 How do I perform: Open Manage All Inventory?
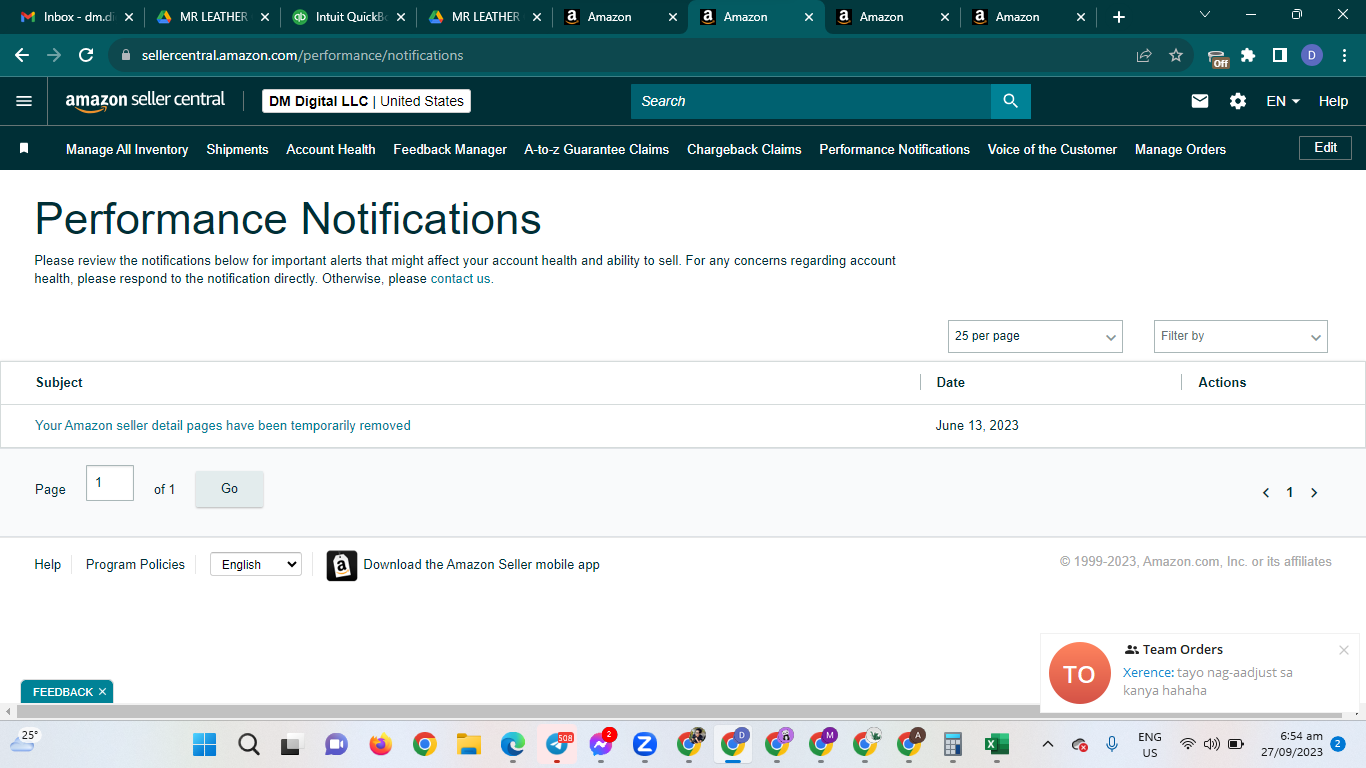pos(127,149)
